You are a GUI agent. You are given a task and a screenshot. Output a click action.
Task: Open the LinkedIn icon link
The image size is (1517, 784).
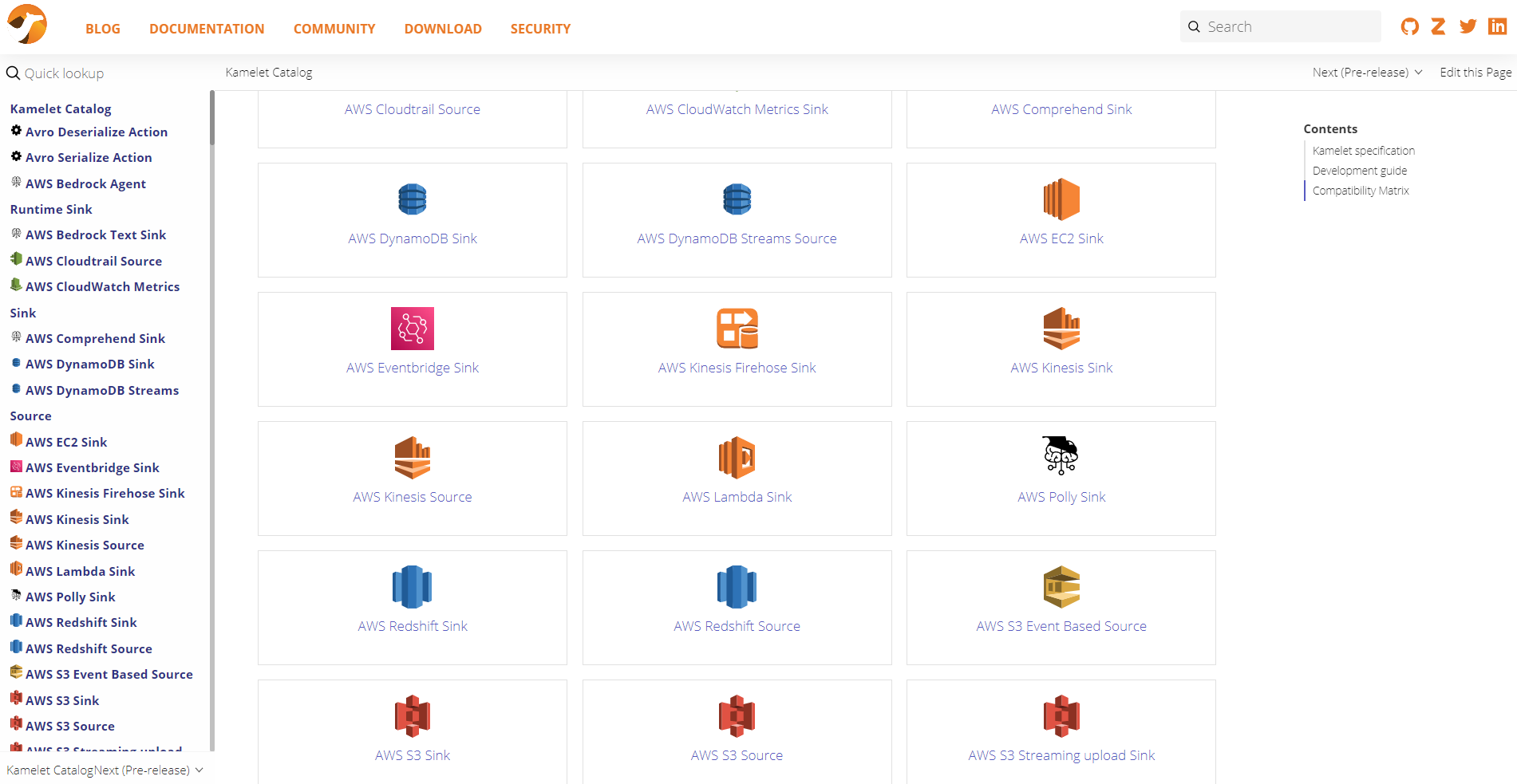(1497, 26)
